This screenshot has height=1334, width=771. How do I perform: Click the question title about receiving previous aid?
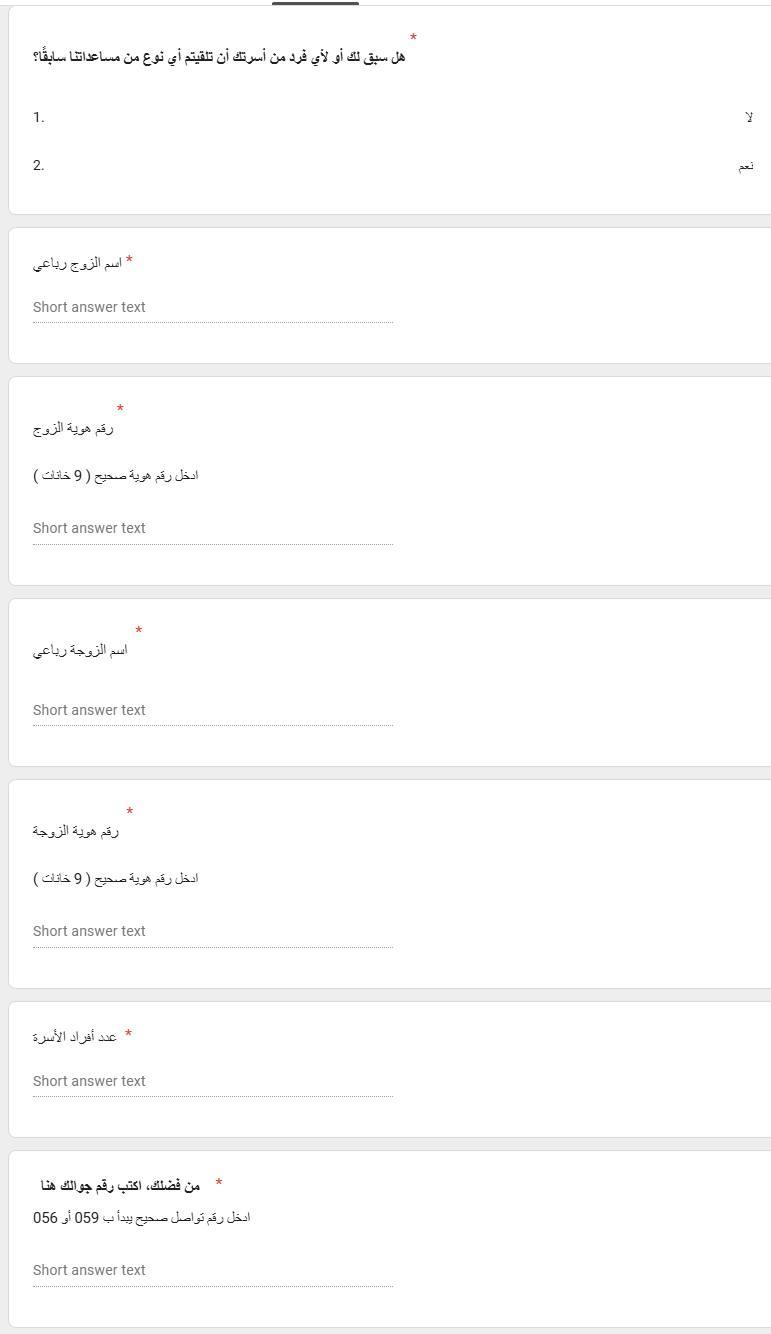tap(219, 57)
